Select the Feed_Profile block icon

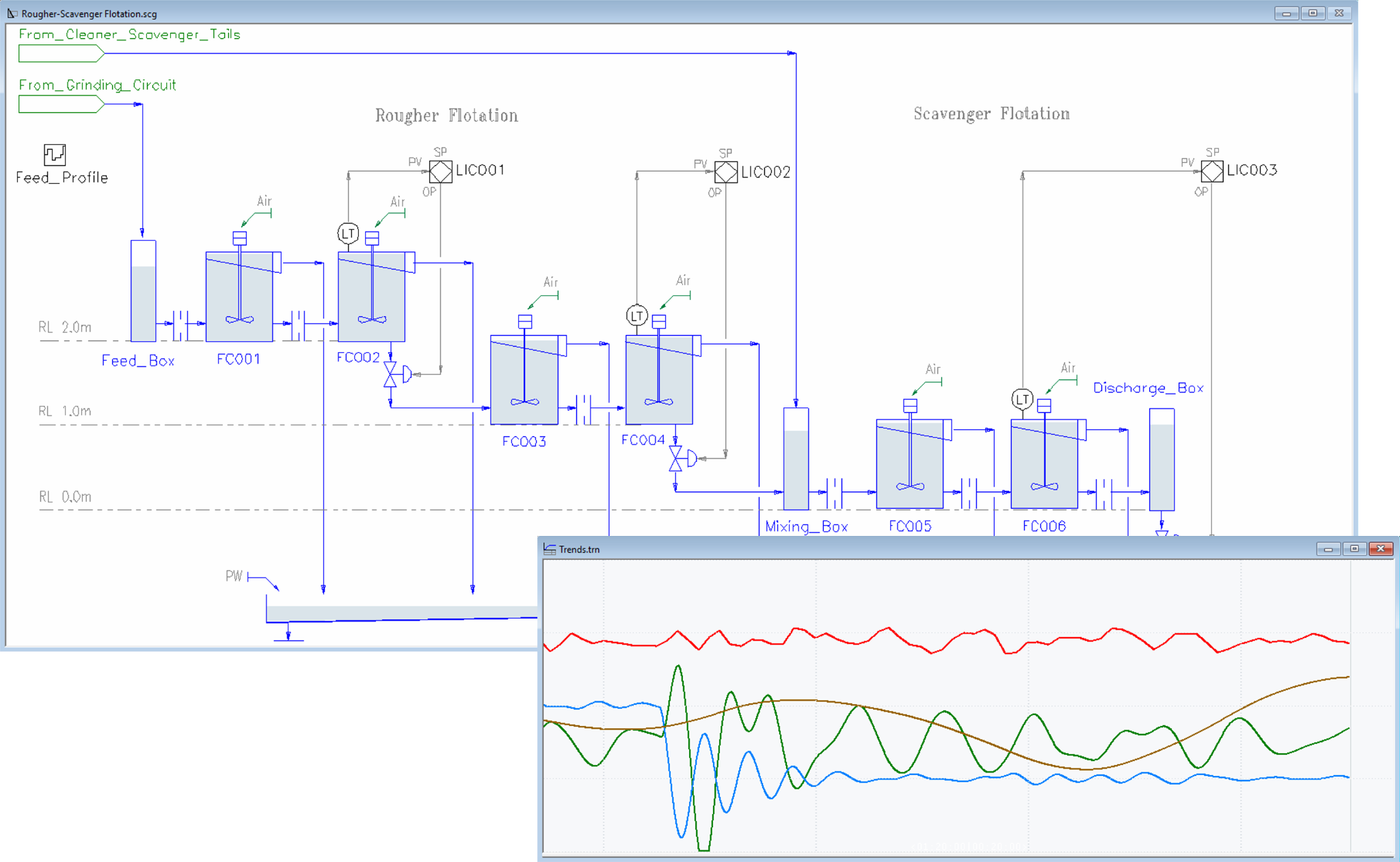click(x=55, y=154)
